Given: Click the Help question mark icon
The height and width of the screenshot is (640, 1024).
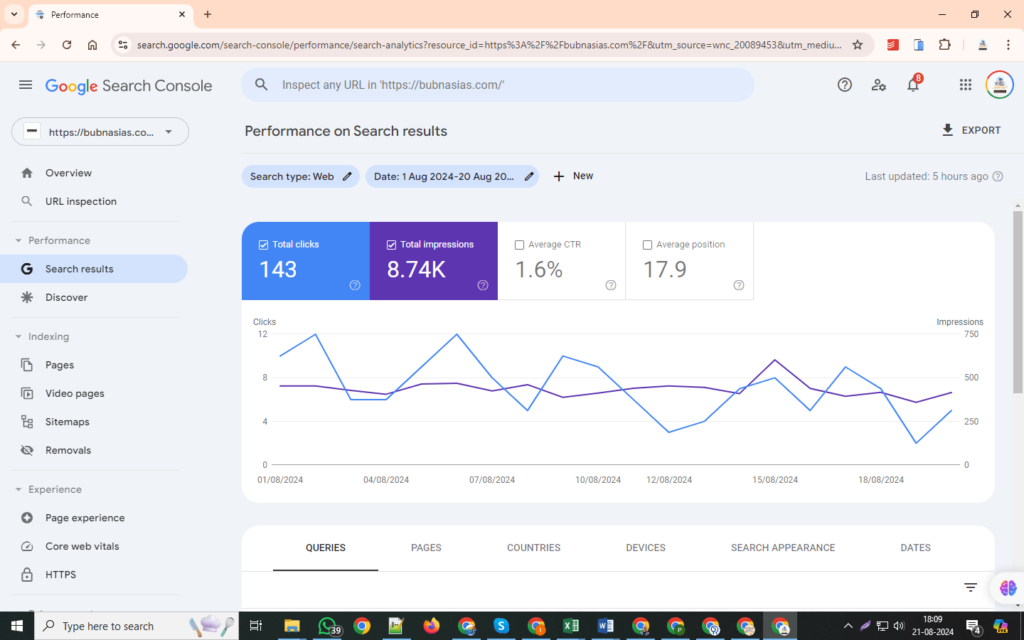Looking at the screenshot, I should pos(844,85).
